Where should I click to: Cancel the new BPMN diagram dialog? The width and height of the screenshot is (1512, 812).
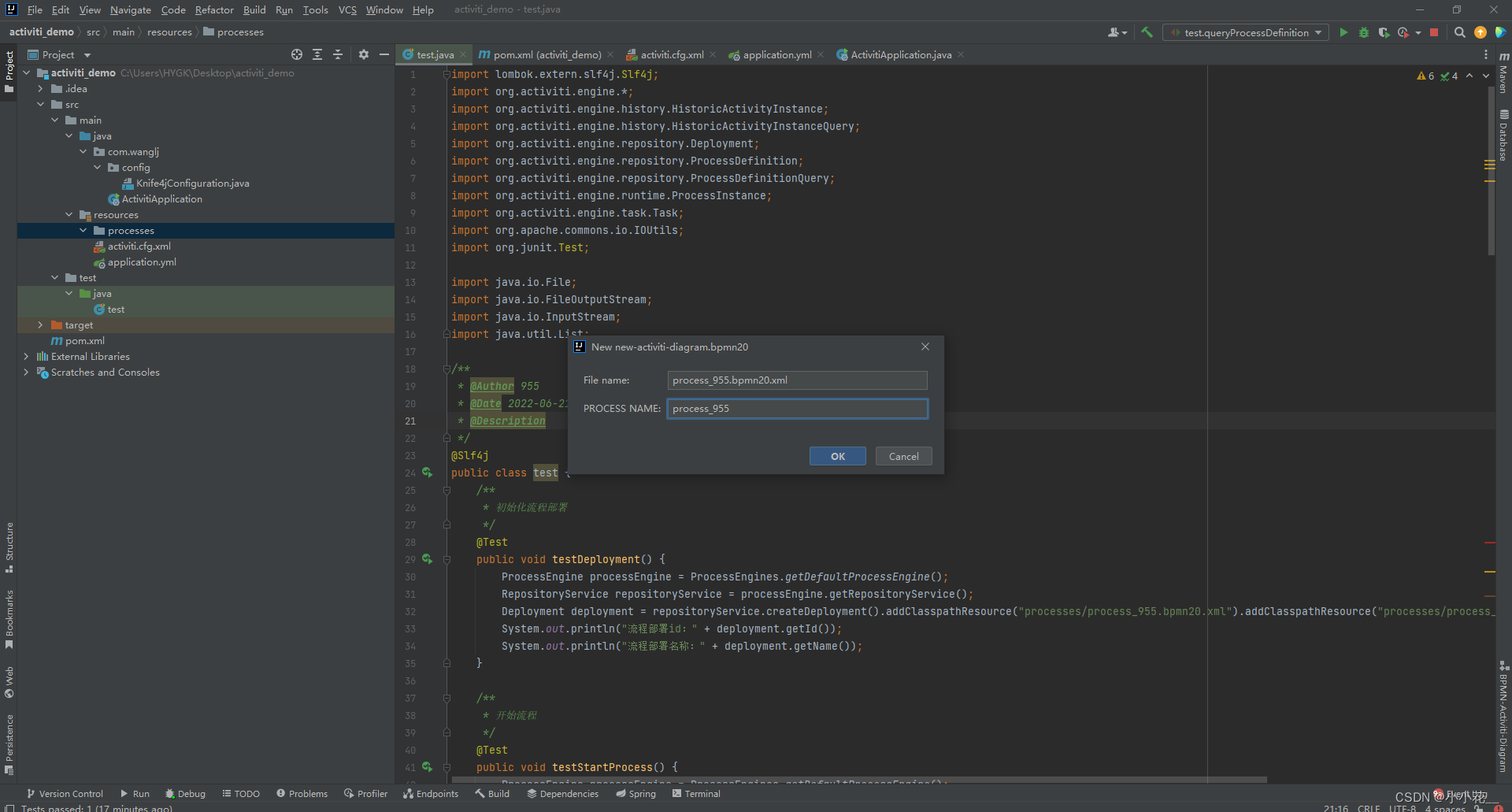point(903,456)
